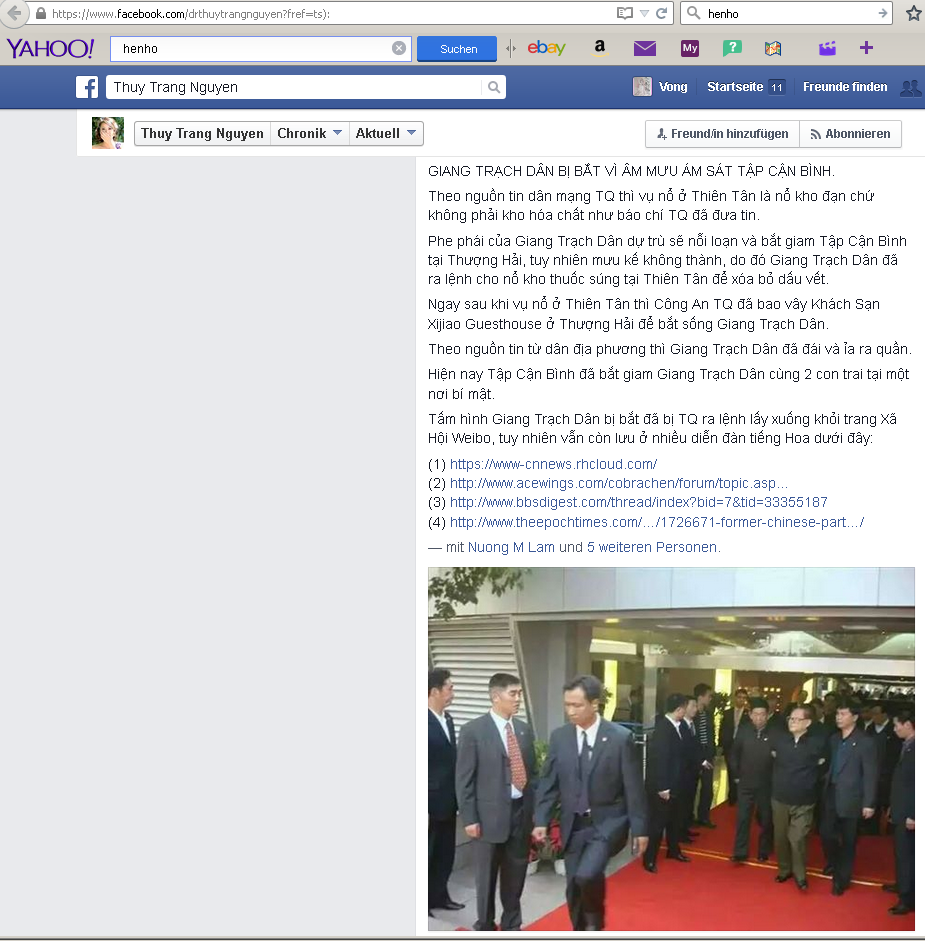Open eBay shortcut in Yahoo toolbar
The width and height of the screenshot is (925, 942).
[547, 47]
